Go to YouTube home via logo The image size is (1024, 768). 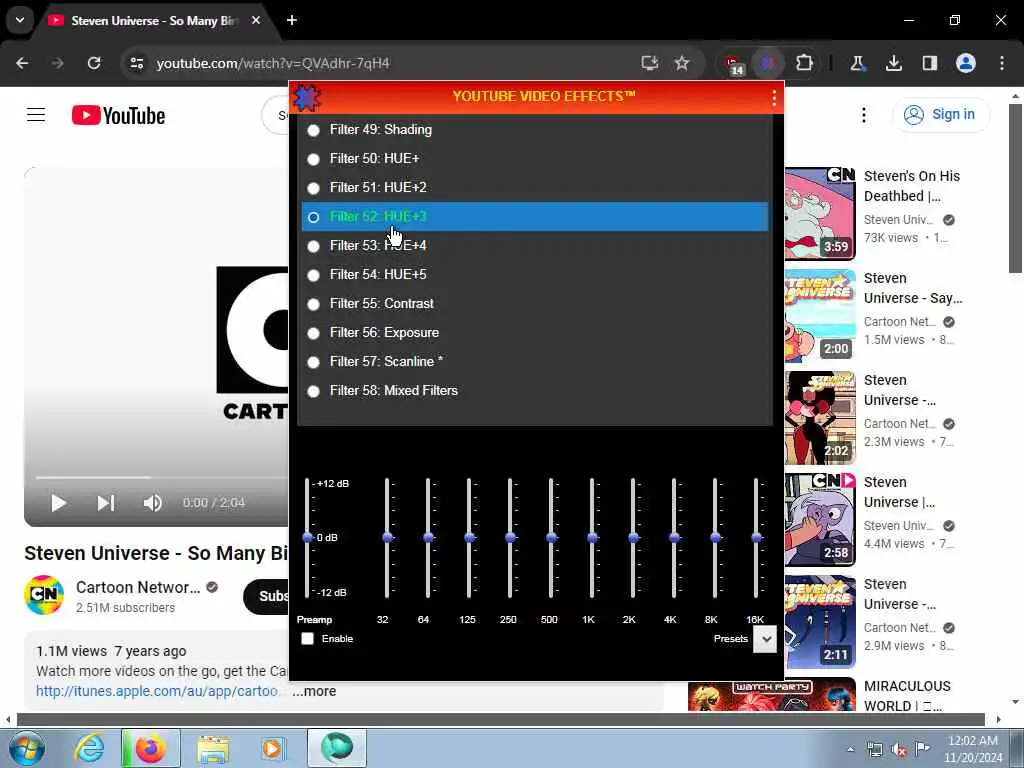(x=118, y=116)
